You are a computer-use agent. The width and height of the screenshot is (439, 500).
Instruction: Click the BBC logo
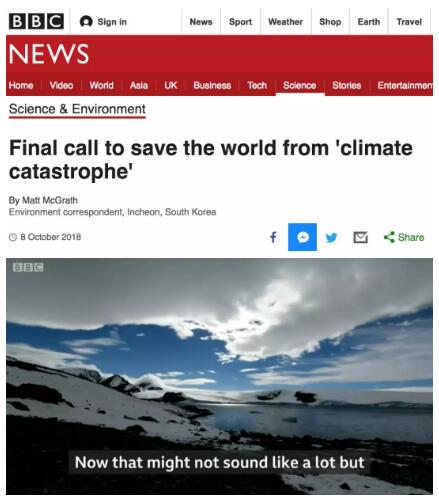[36, 21]
